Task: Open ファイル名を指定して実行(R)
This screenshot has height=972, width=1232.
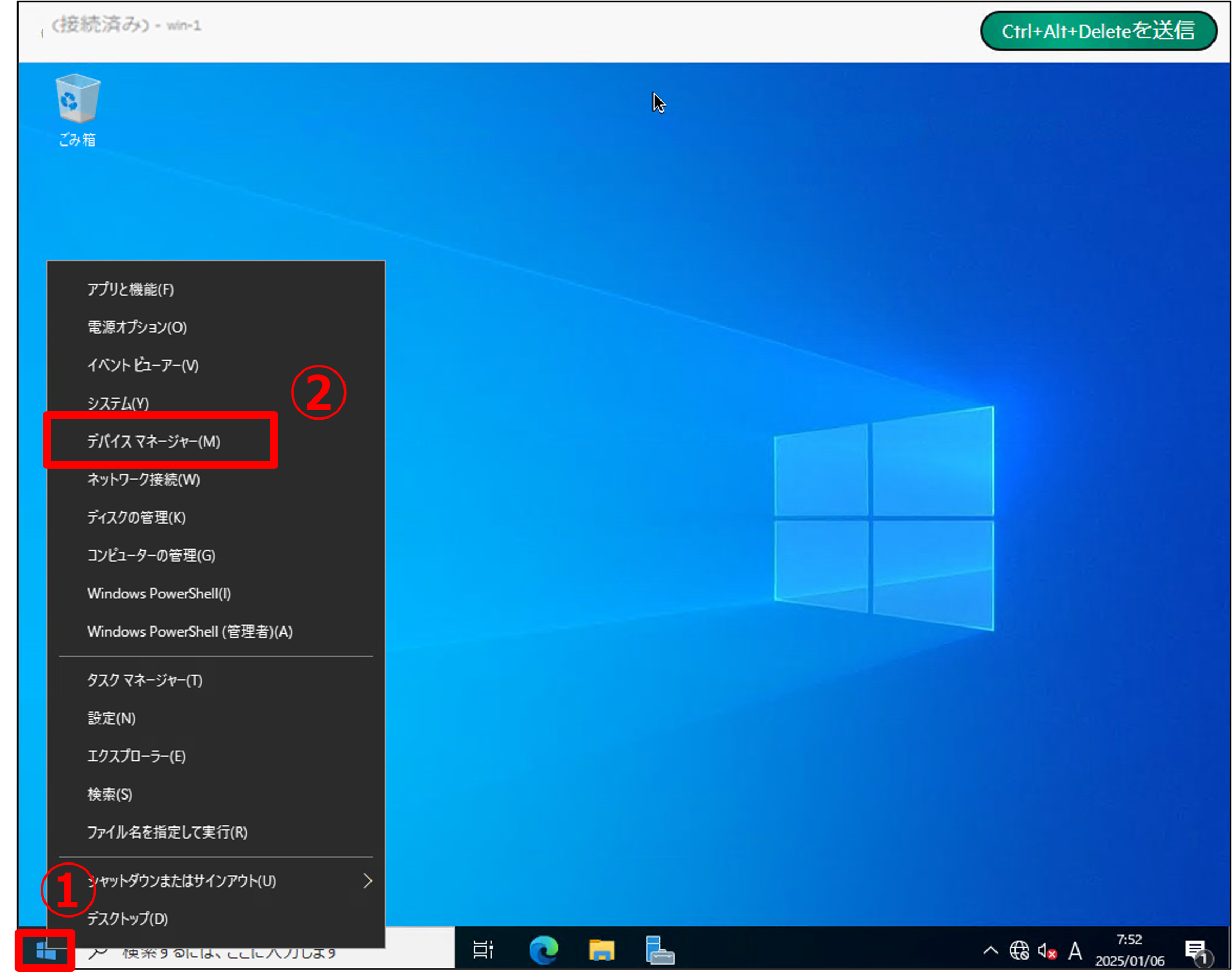Action: 167,832
